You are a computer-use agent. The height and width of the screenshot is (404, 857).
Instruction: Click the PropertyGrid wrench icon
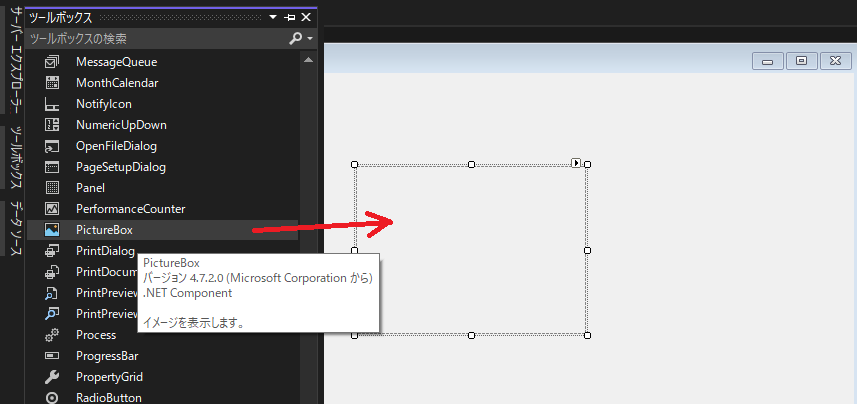(52, 377)
